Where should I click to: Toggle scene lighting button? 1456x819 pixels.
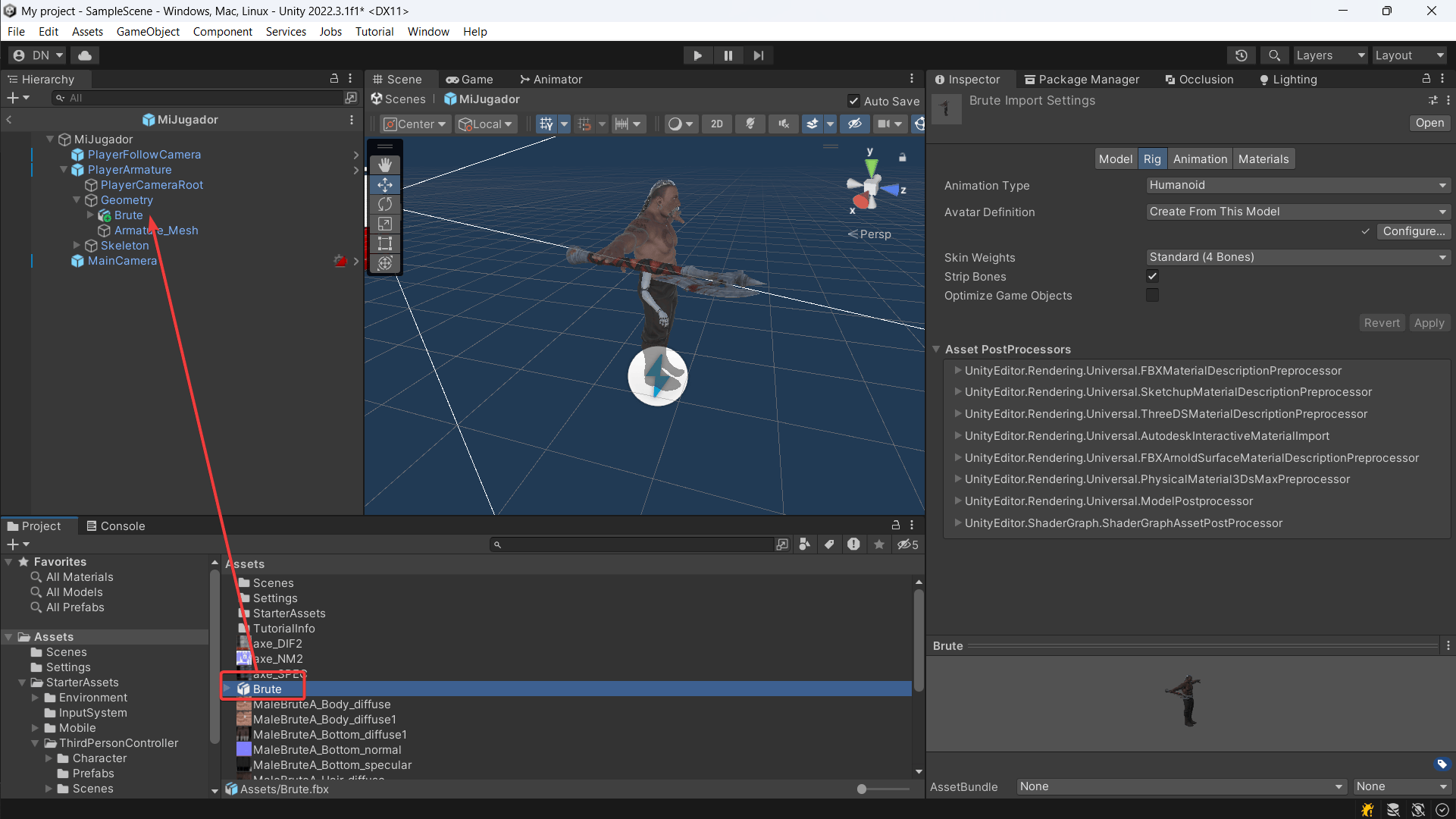pyautogui.click(x=750, y=124)
